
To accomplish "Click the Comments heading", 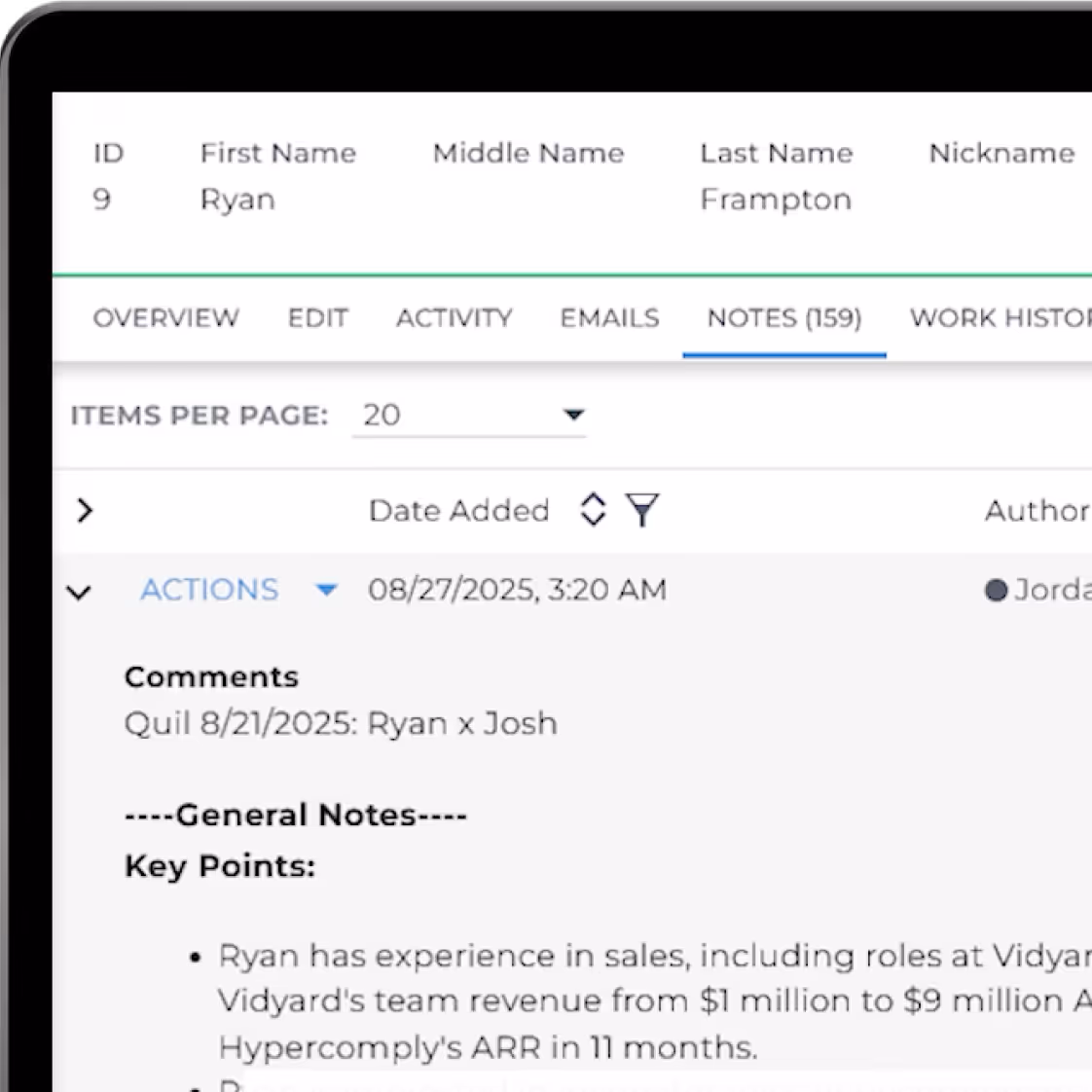I will click(212, 677).
